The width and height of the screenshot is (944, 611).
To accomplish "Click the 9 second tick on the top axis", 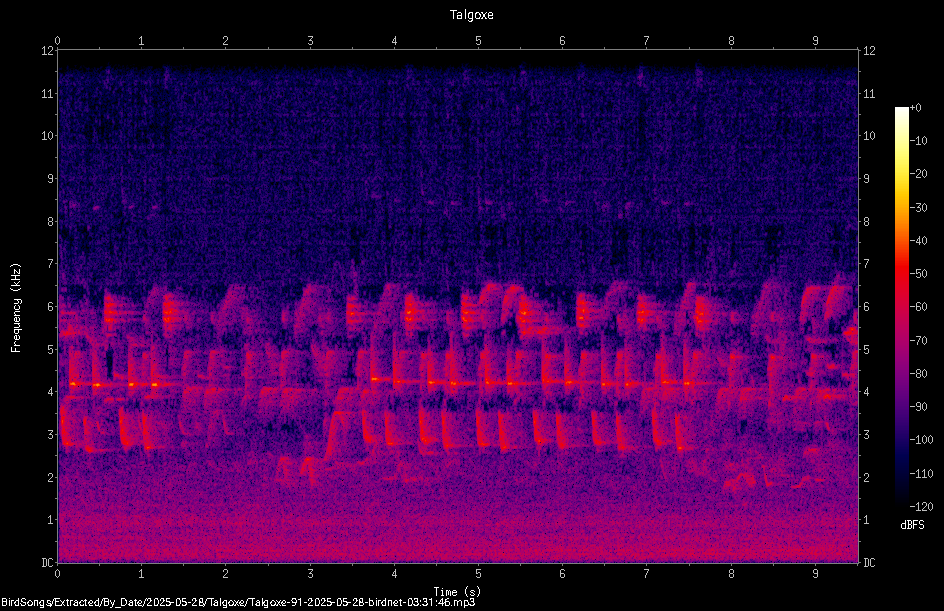I will [815, 41].
